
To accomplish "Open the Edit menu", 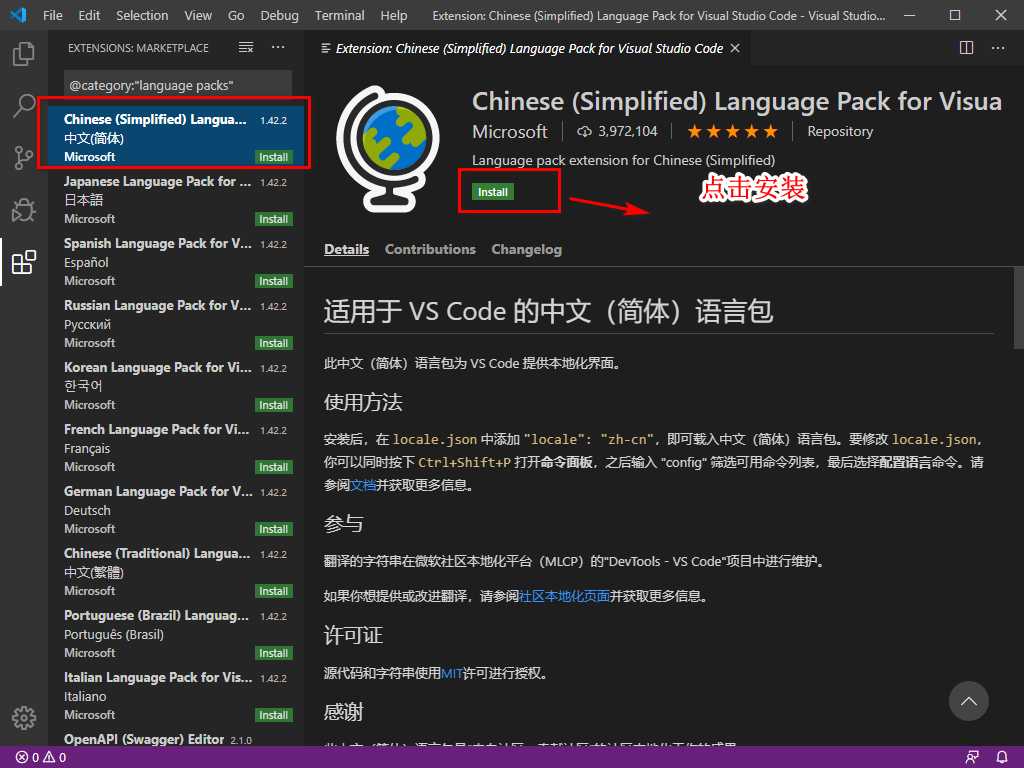I will click(89, 15).
